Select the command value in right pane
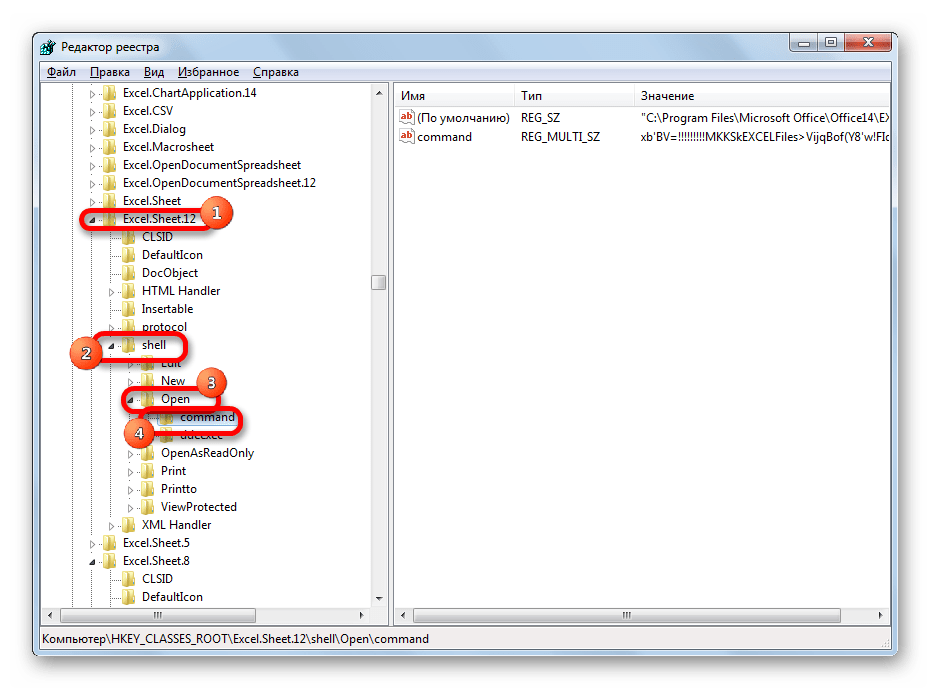931x689 pixels. (445, 137)
